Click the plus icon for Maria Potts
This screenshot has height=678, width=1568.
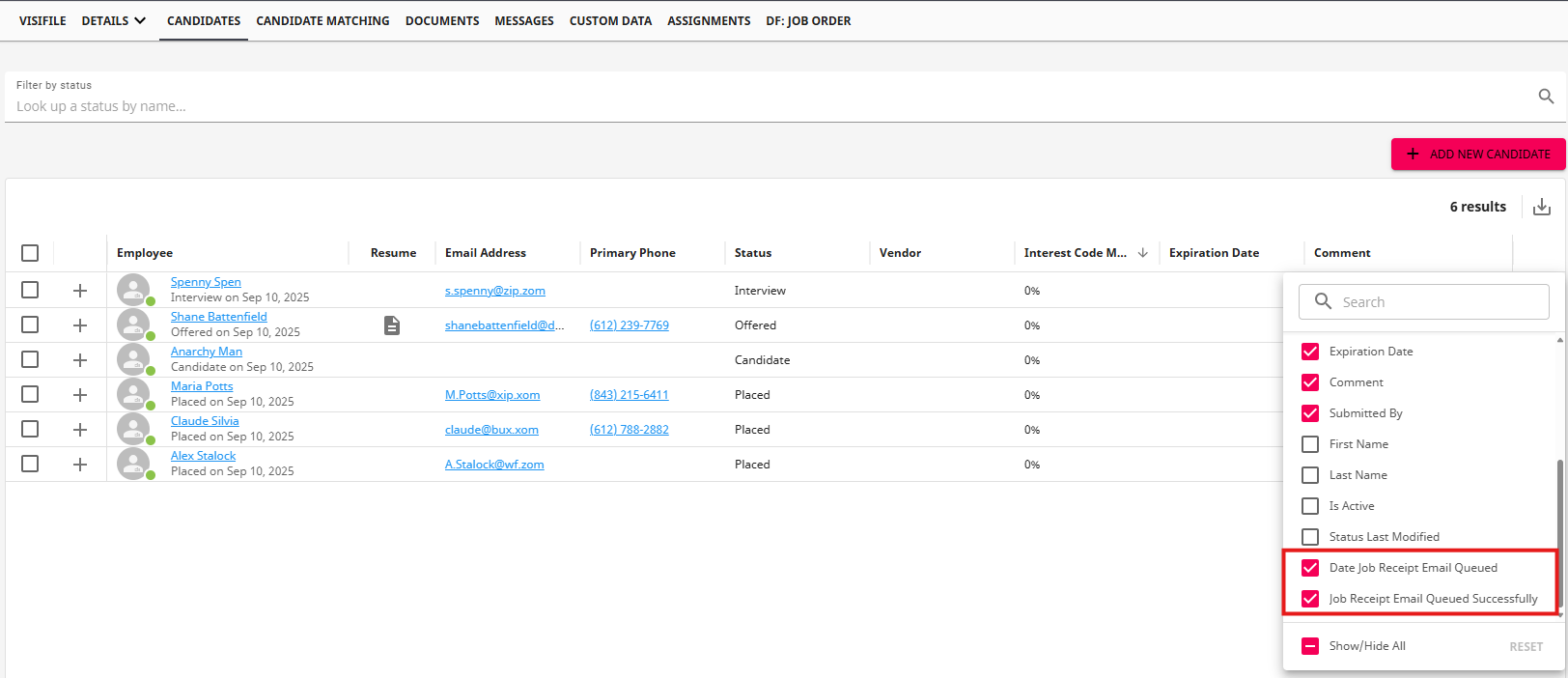(x=80, y=395)
